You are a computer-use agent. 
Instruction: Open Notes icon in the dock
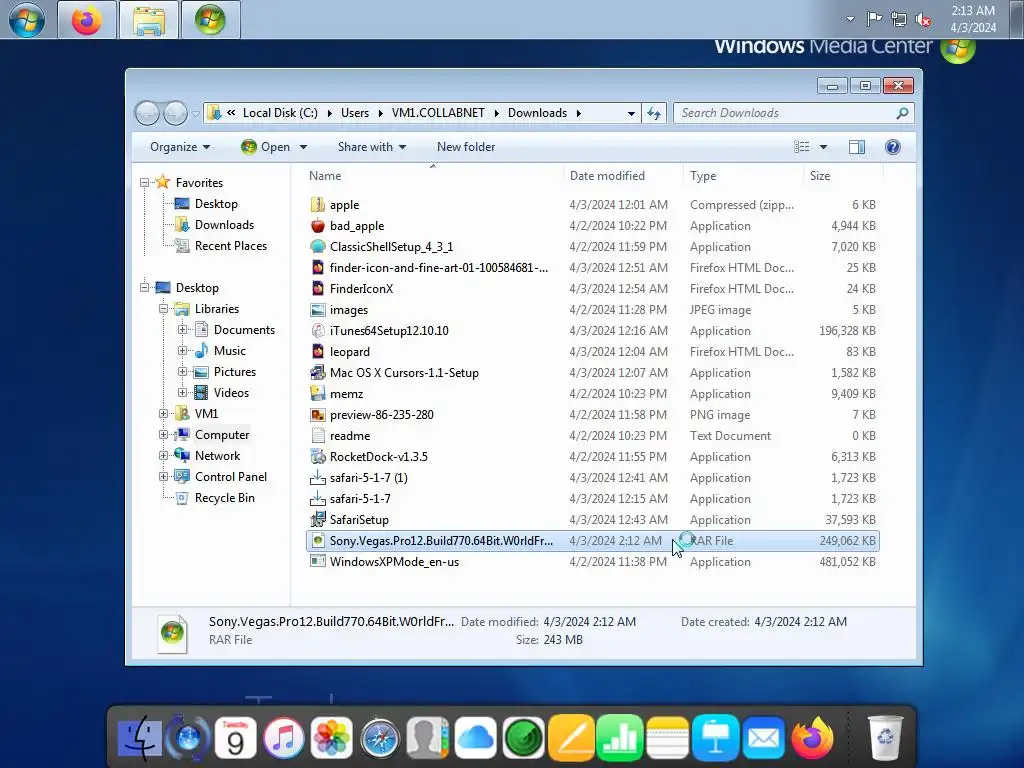point(667,738)
